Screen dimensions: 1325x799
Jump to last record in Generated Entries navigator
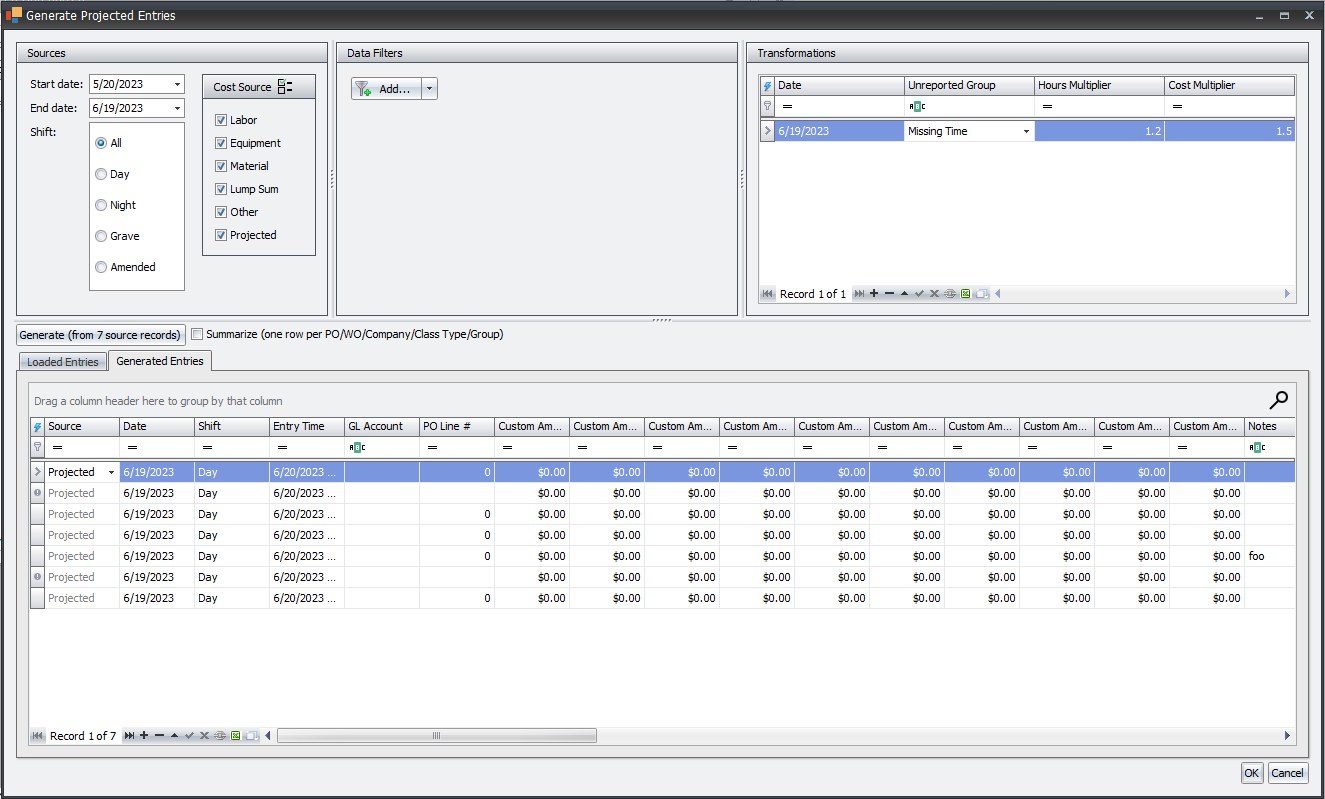pos(129,736)
